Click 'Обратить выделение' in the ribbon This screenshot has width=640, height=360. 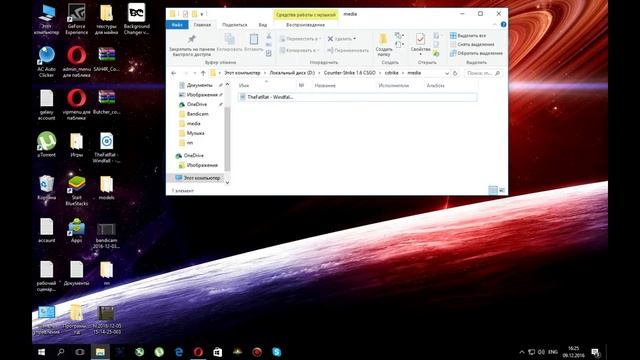pos(476,53)
